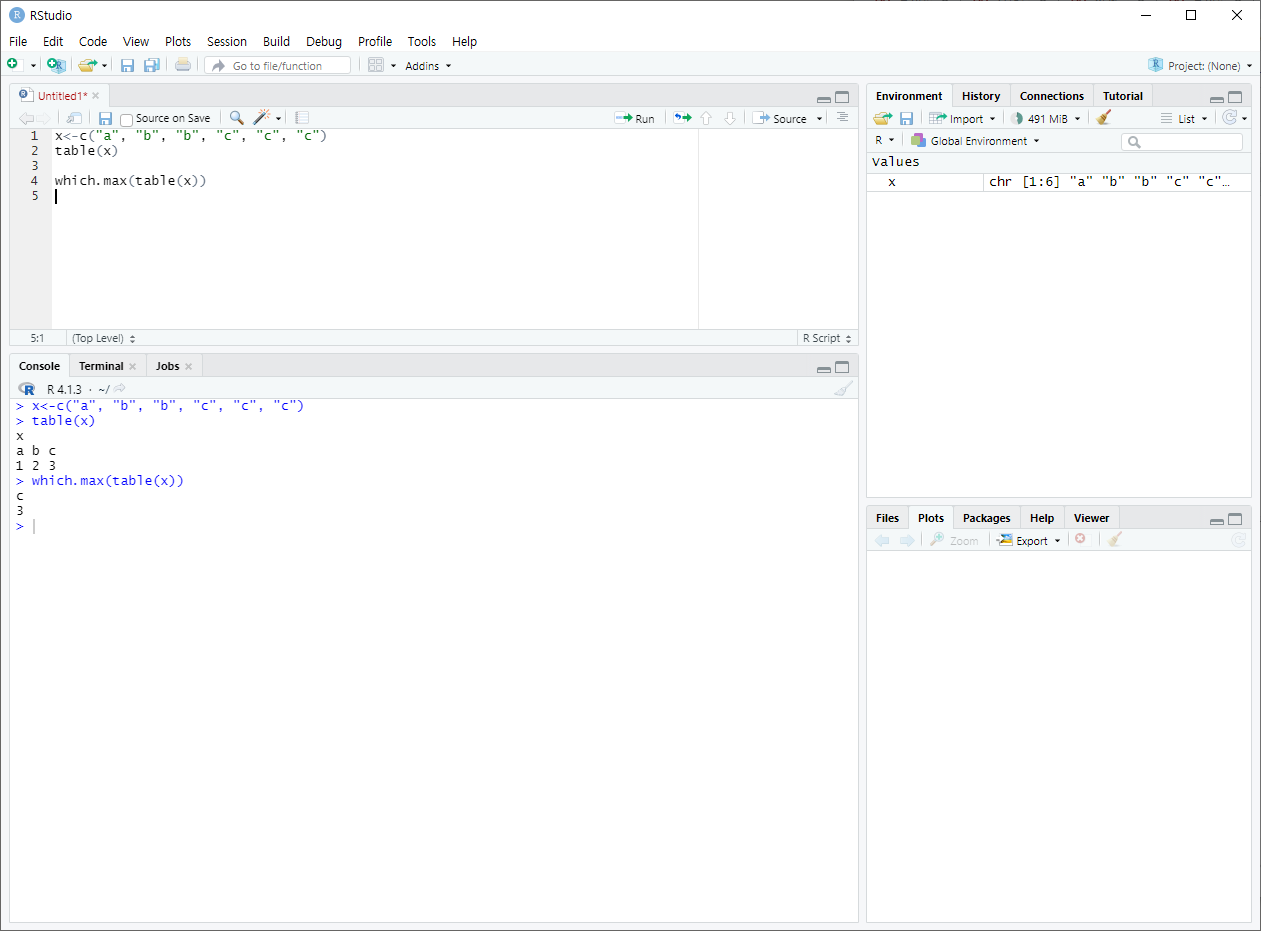Save script icon in editor toolbar
Screen dimensions: 1261x931
pos(105,118)
